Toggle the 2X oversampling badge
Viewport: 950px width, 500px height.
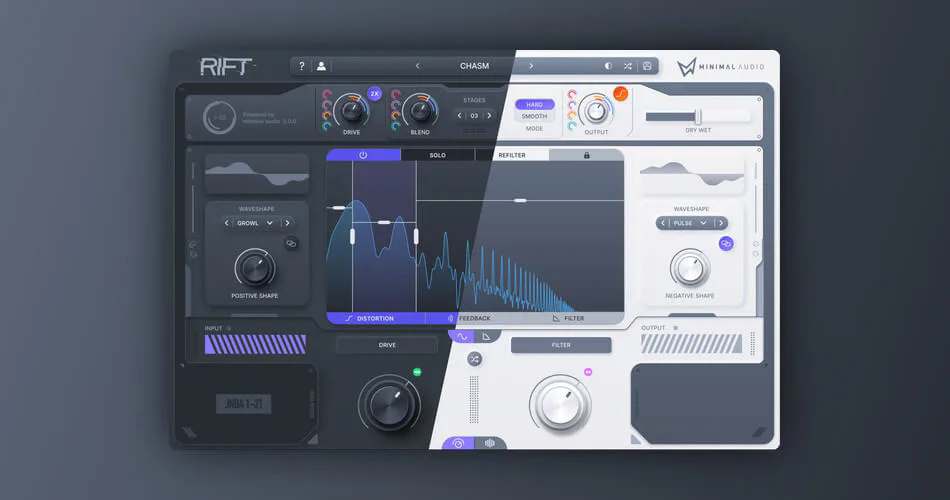tap(374, 94)
